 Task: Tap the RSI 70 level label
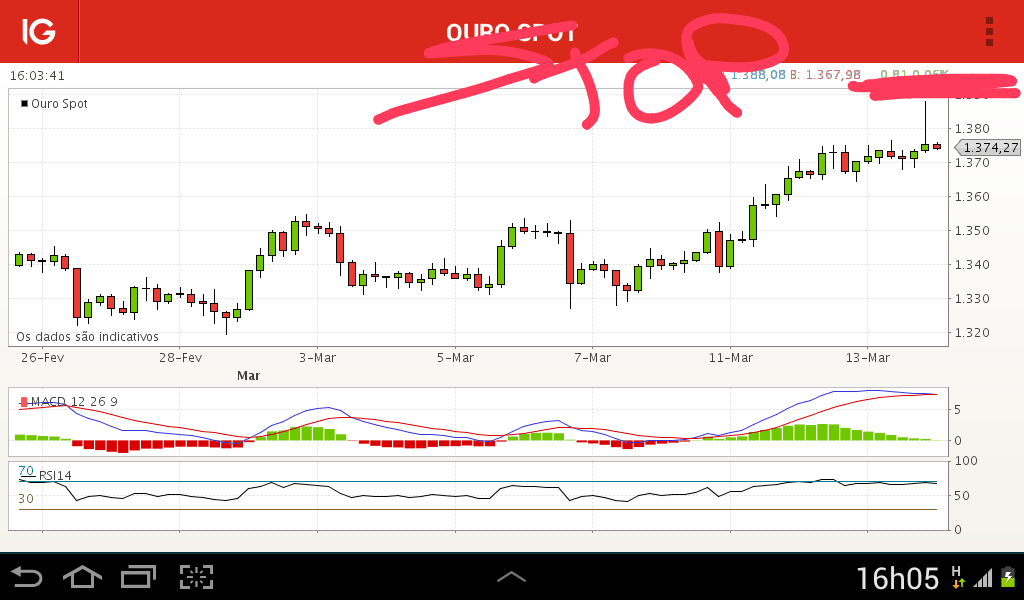[26, 471]
